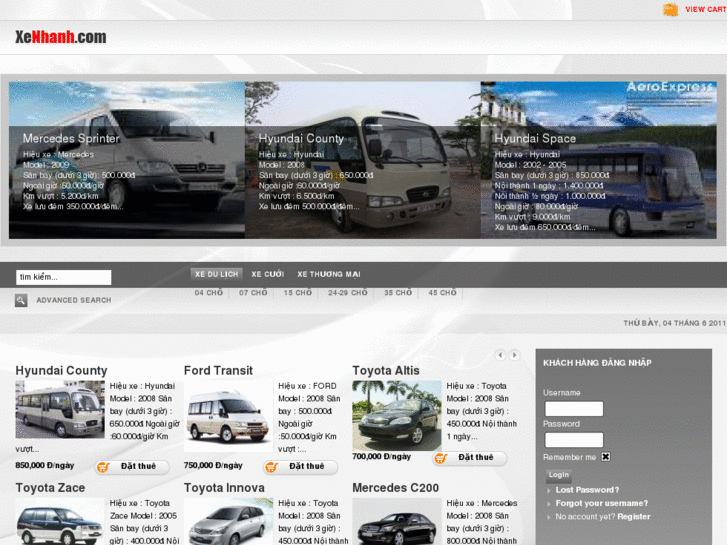Click the 750,000 Đ/ngày price text

pos(213,465)
